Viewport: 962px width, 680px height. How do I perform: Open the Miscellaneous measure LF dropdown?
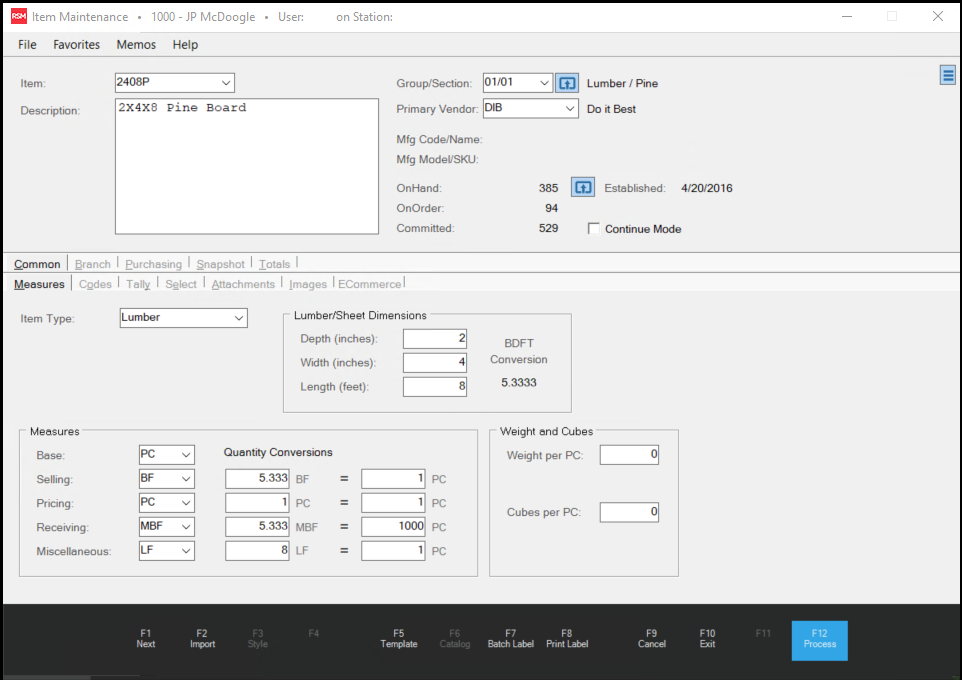(186, 551)
